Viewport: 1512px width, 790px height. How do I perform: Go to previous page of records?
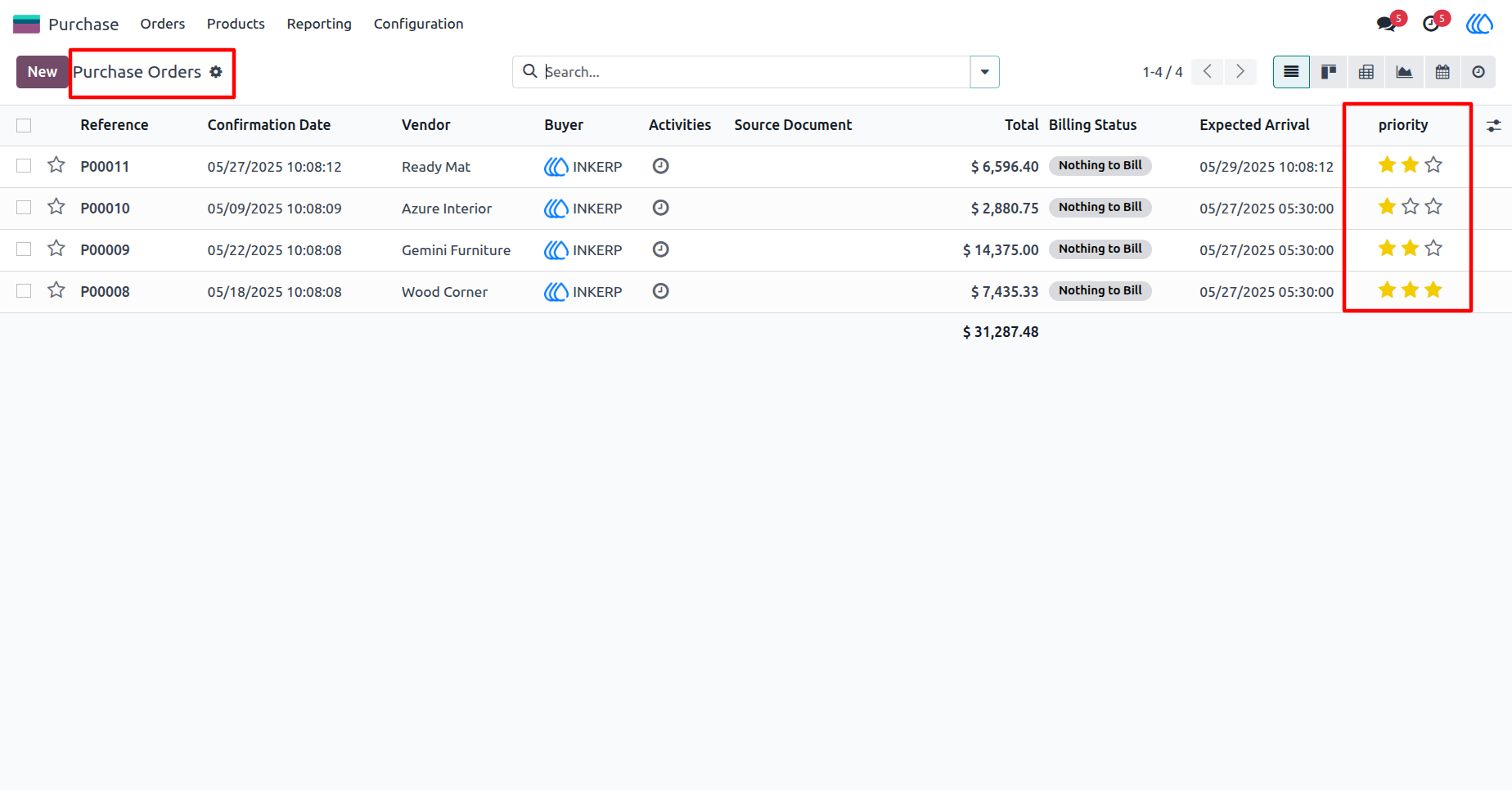click(1208, 72)
